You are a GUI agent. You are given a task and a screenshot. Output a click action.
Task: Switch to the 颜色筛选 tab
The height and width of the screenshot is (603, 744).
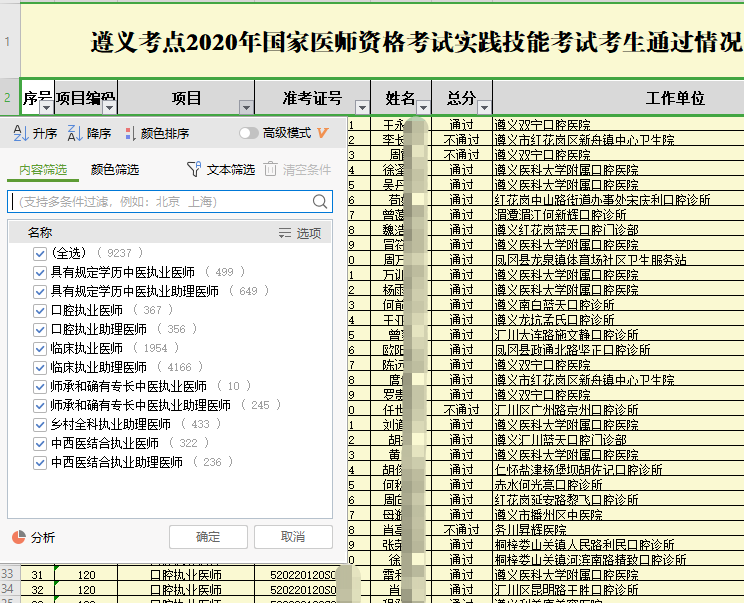tap(115, 170)
